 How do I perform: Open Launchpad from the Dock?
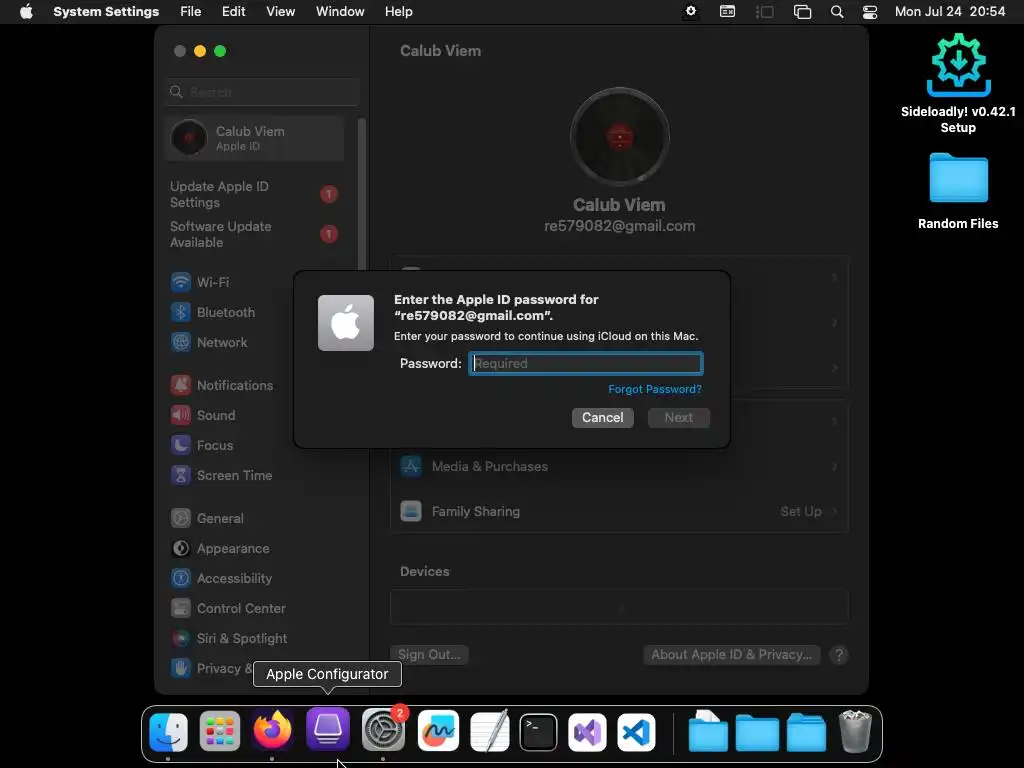[219, 731]
